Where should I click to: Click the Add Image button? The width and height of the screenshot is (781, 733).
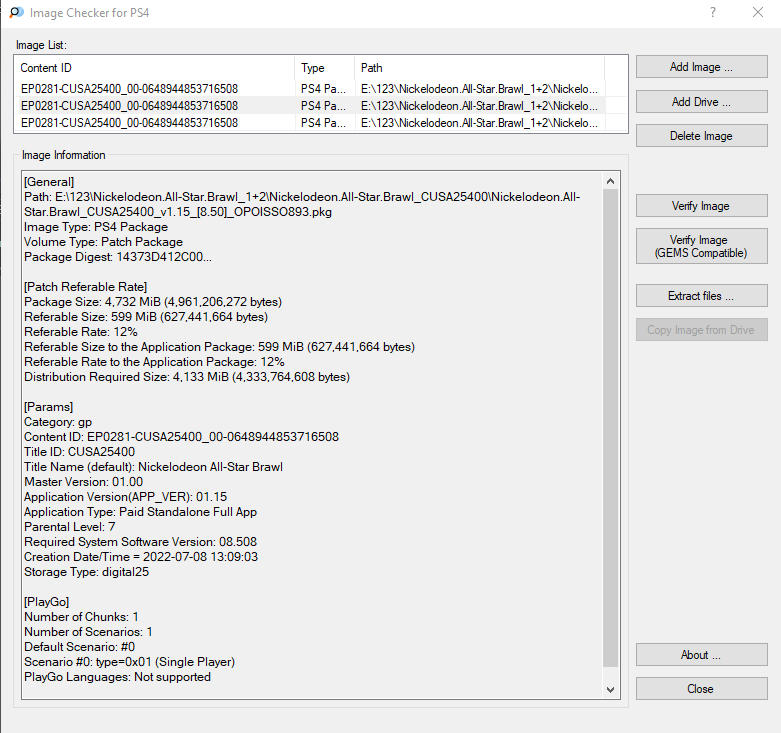click(701, 67)
